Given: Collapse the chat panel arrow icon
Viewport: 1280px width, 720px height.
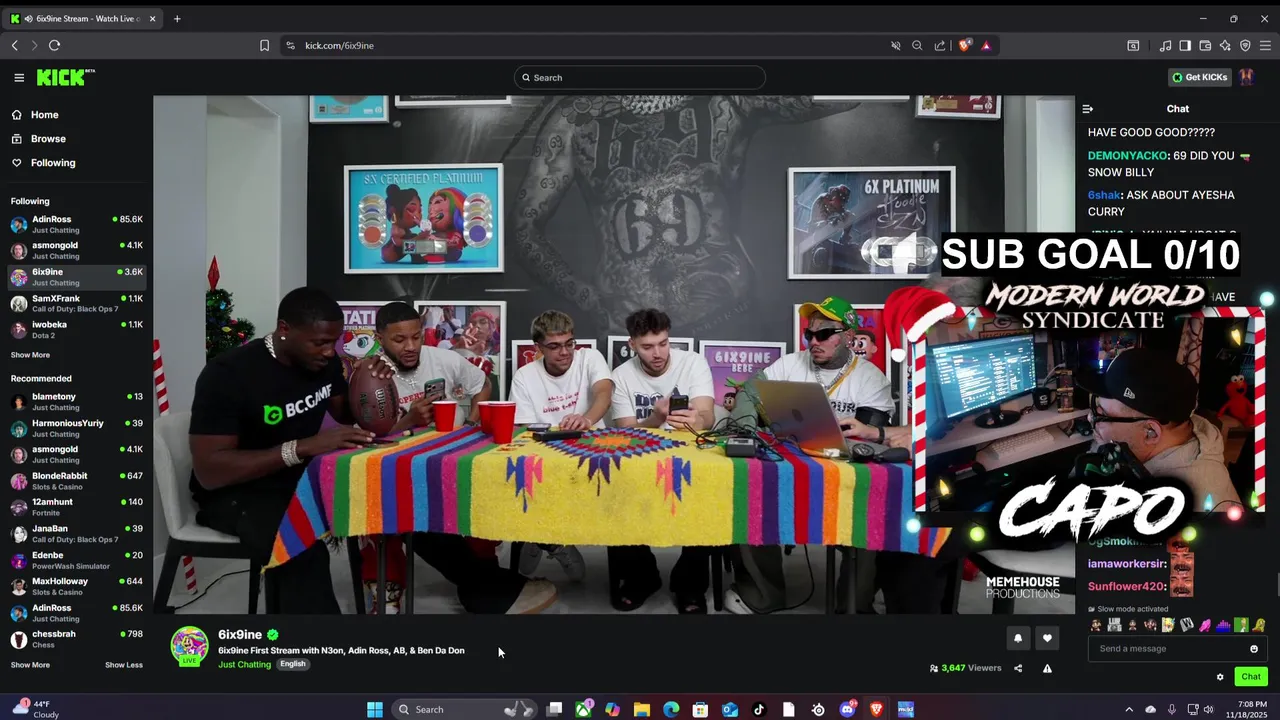Looking at the screenshot, I should 1088,109.
